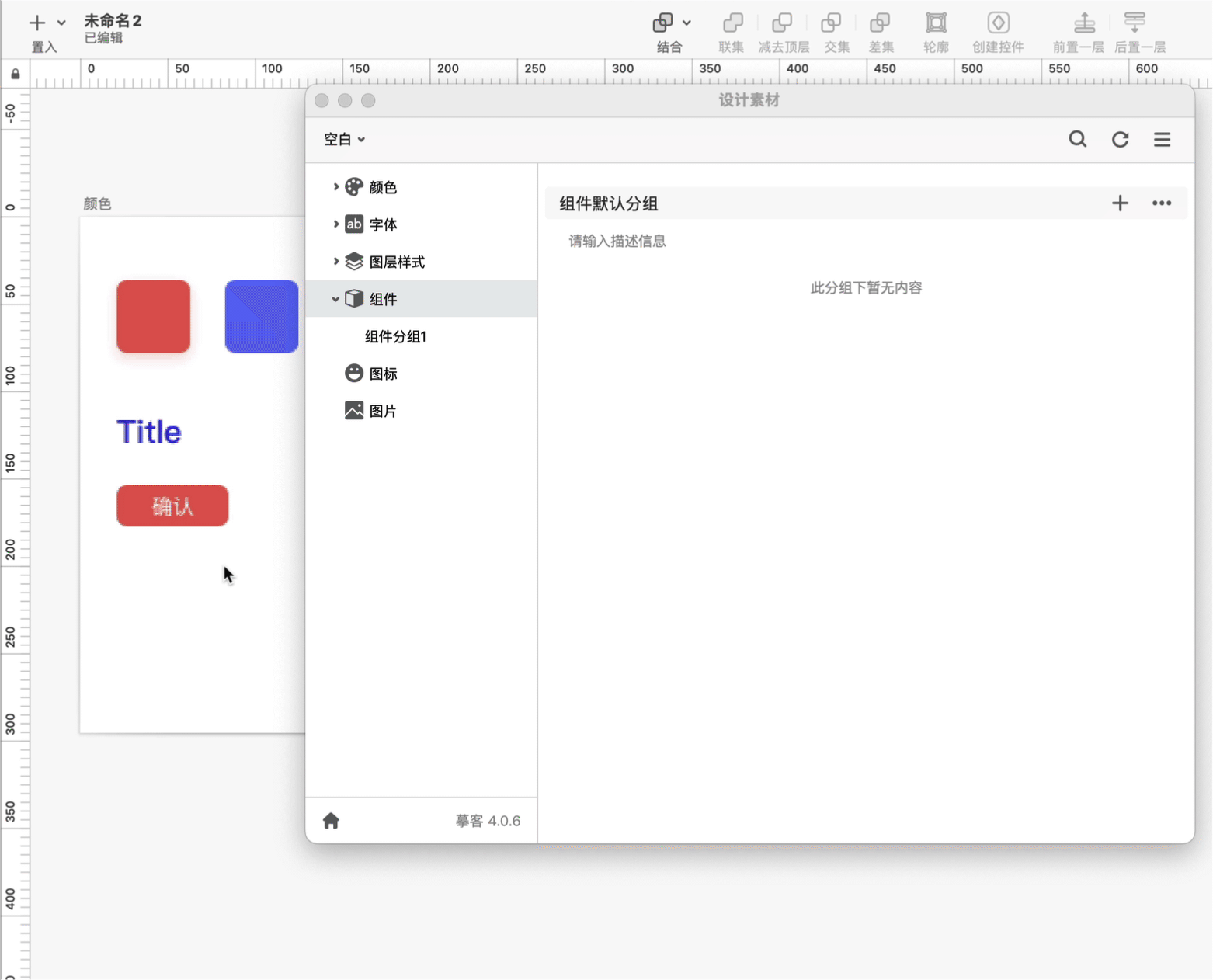
Task: Collapse the 组件 tree category
Action: tap(335, 299)
